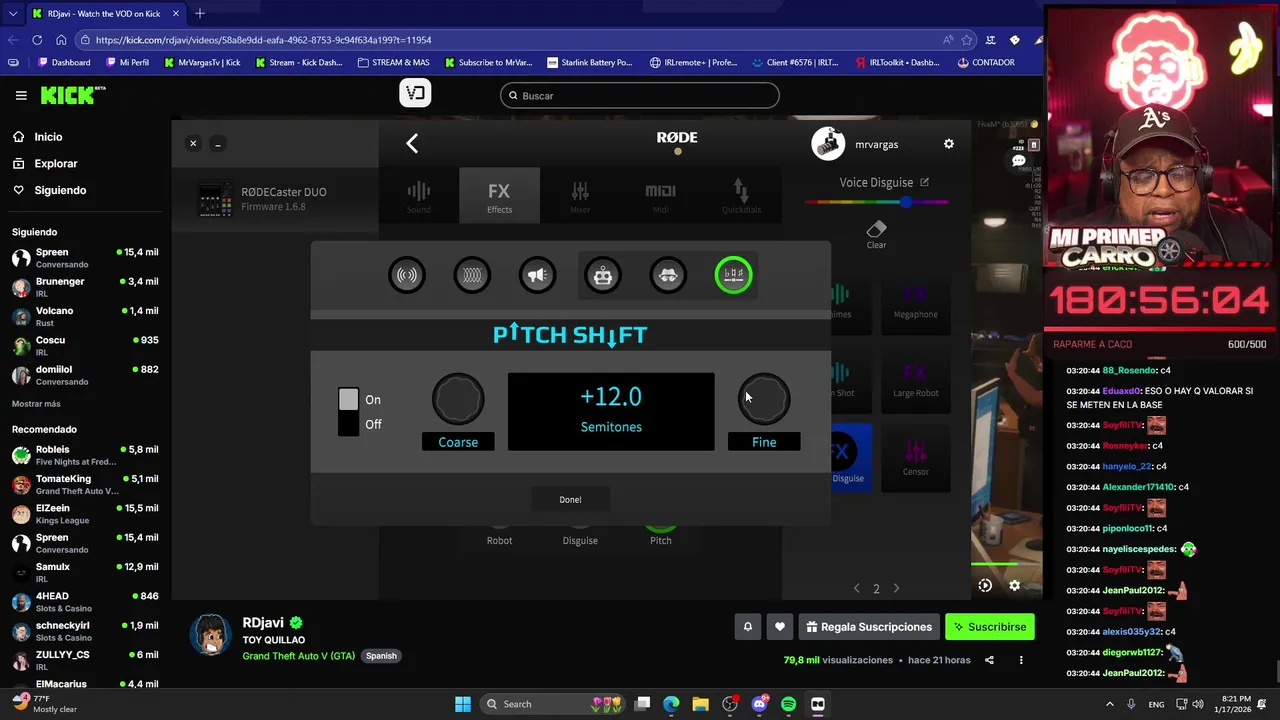Viewport: 1280px width, 720px height.
Task: Open the video more options menu
Action: tap(1021, 660)
